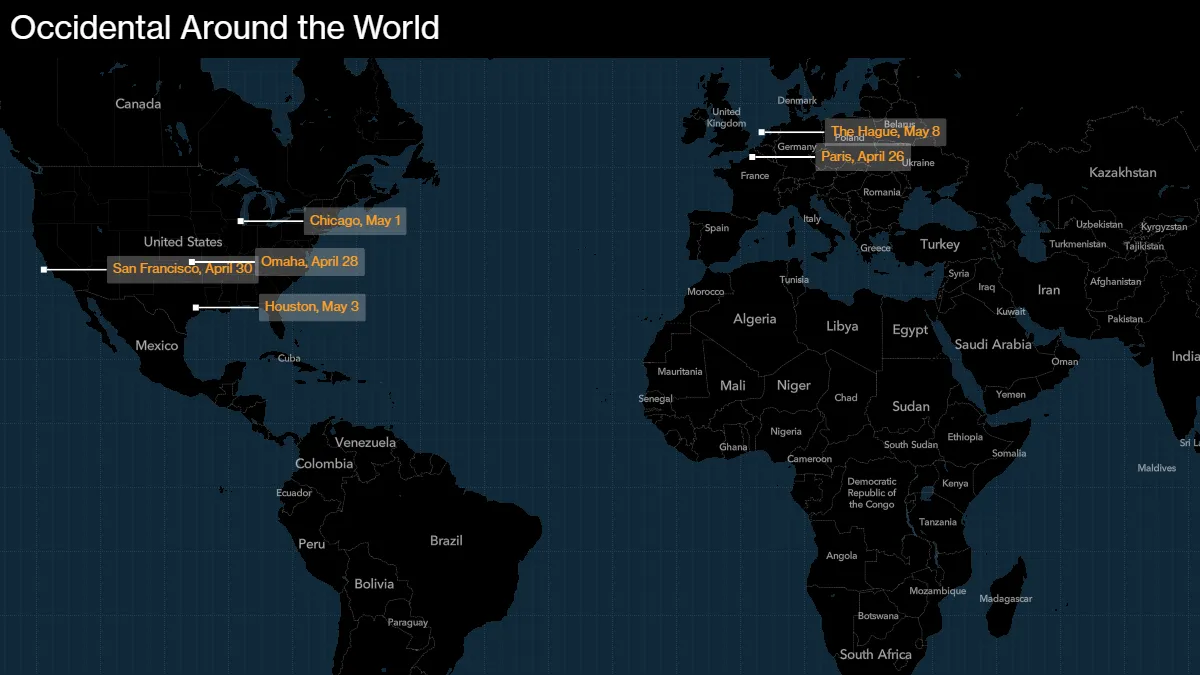Click the Afghanistan map label
Screen dimensions: 1200x675
pyautogui.click(x=1115, y=282)
